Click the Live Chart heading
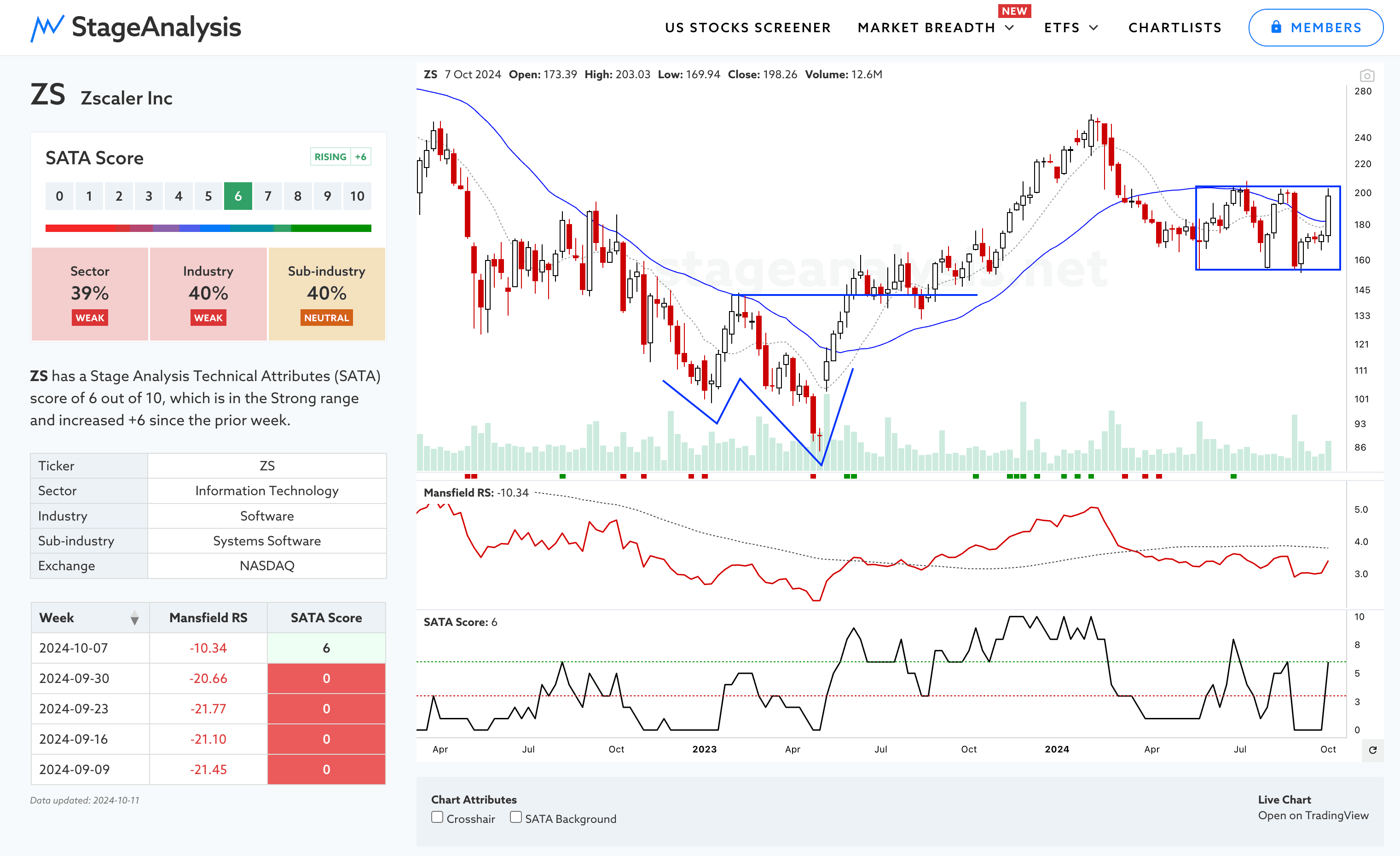This screenshot has height=856, width=1400. pyautogui.click(x=1284, y=800)
